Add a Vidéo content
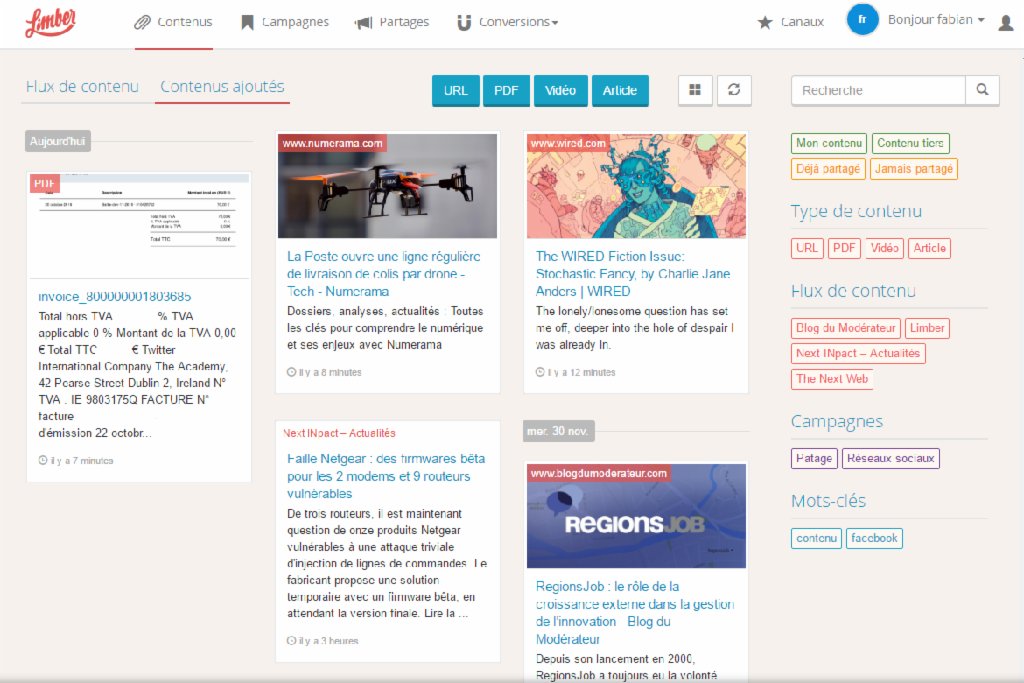1024x683 pixels. point(560,91)
